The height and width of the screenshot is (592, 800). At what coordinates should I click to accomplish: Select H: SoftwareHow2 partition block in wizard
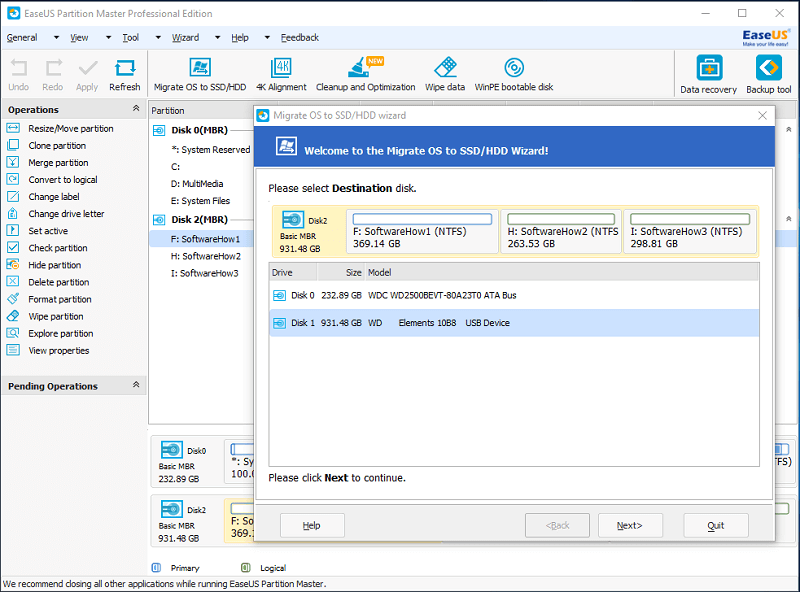point(561,232)
